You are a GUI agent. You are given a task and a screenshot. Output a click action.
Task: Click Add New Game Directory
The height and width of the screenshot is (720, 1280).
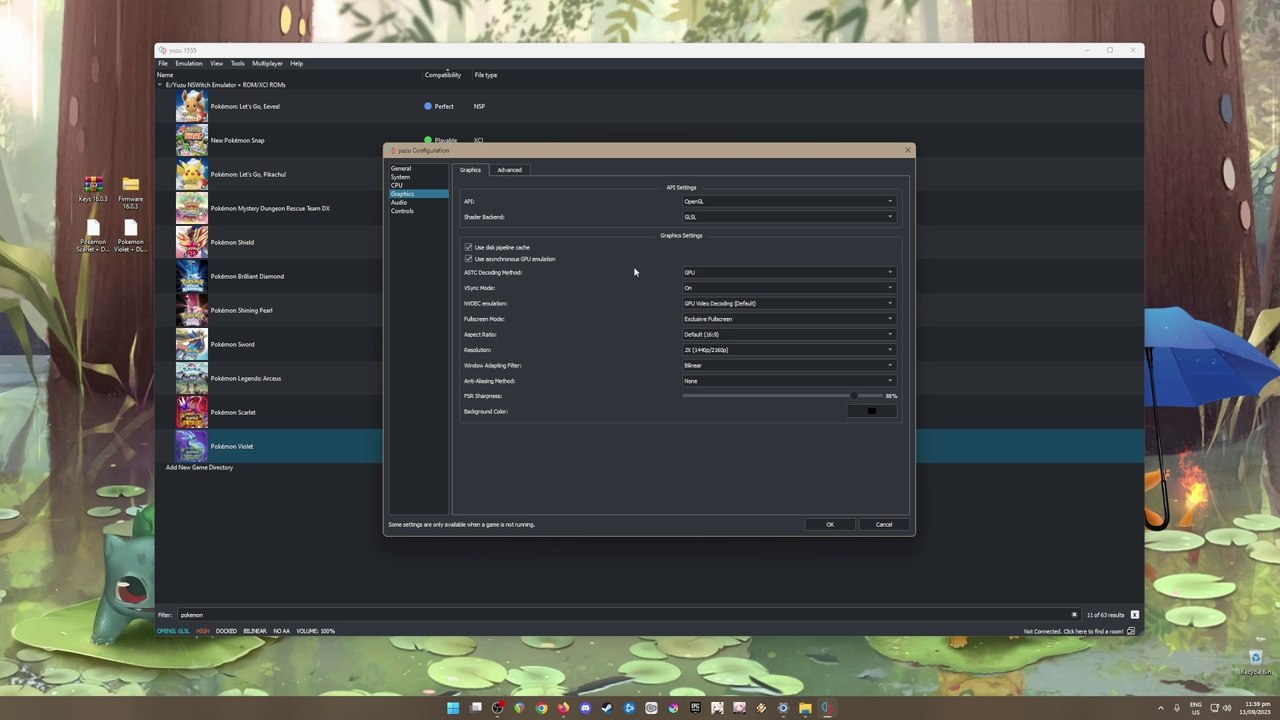199,468
